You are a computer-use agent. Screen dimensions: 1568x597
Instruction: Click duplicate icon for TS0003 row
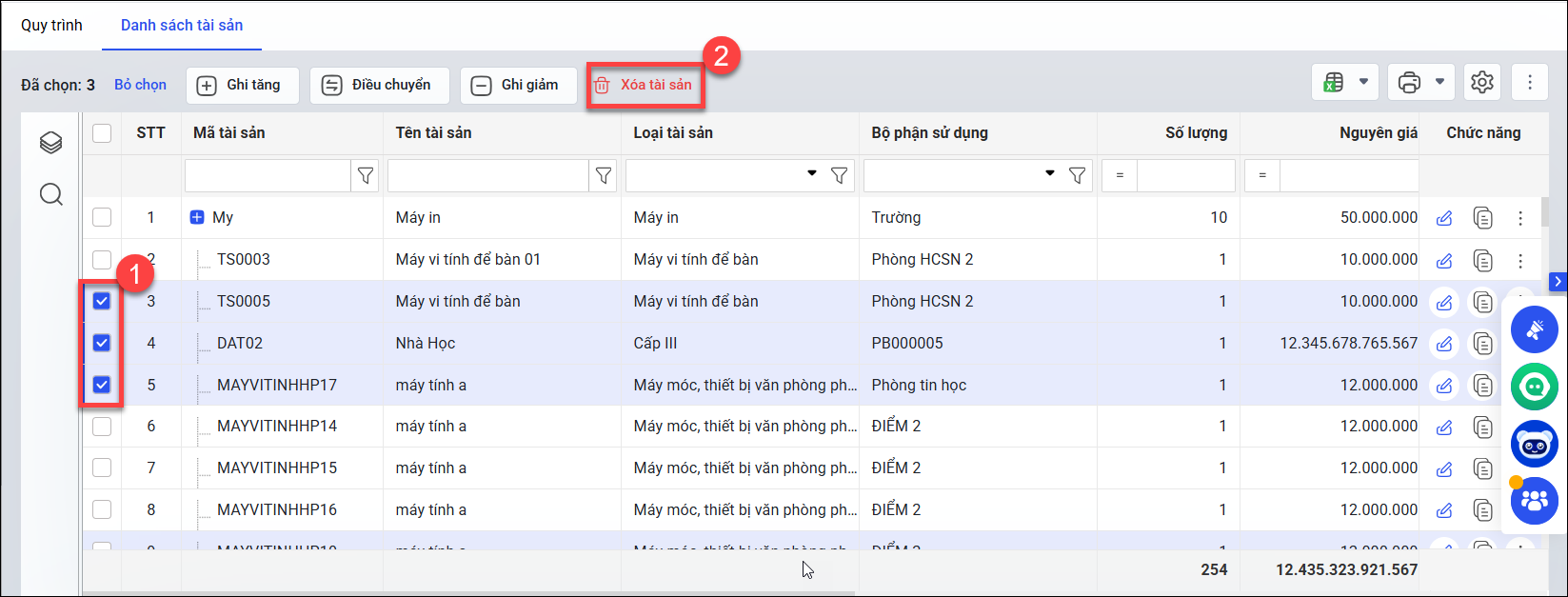(1482, 260)
